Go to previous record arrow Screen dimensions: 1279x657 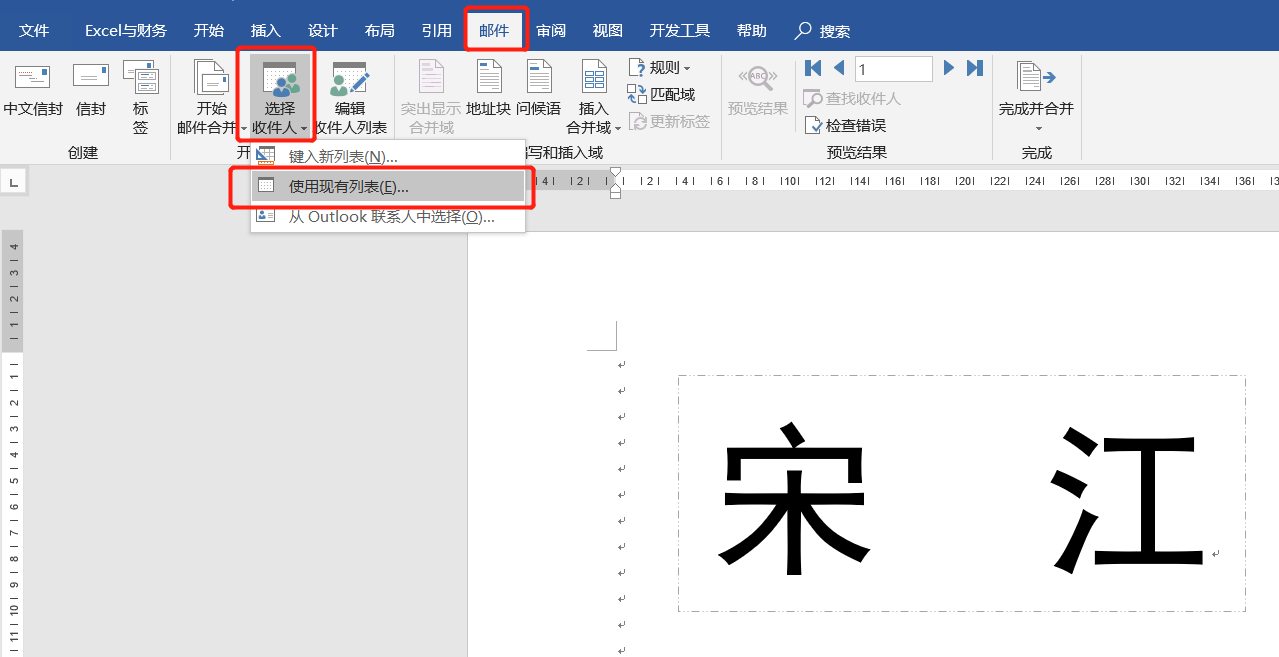coord(839,68)
